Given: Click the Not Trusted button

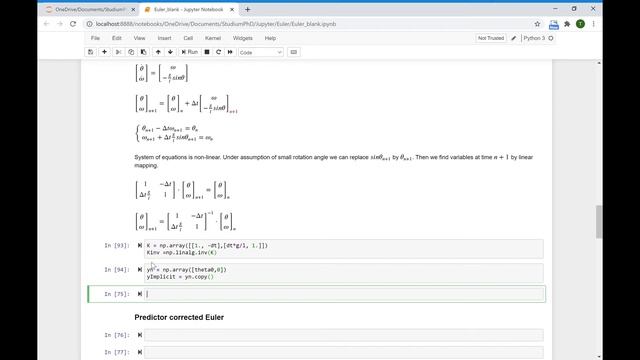Looking at the screenshot, I should pos(491,38).
